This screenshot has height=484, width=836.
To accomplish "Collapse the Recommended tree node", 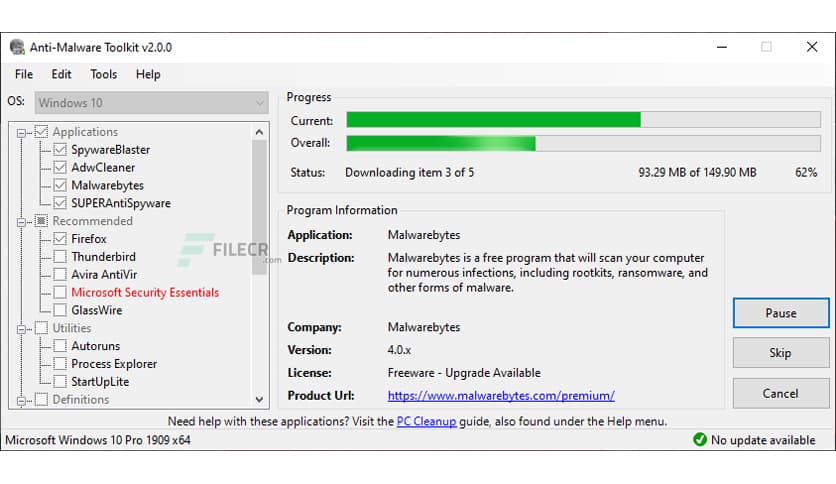I will coord(21,222).
